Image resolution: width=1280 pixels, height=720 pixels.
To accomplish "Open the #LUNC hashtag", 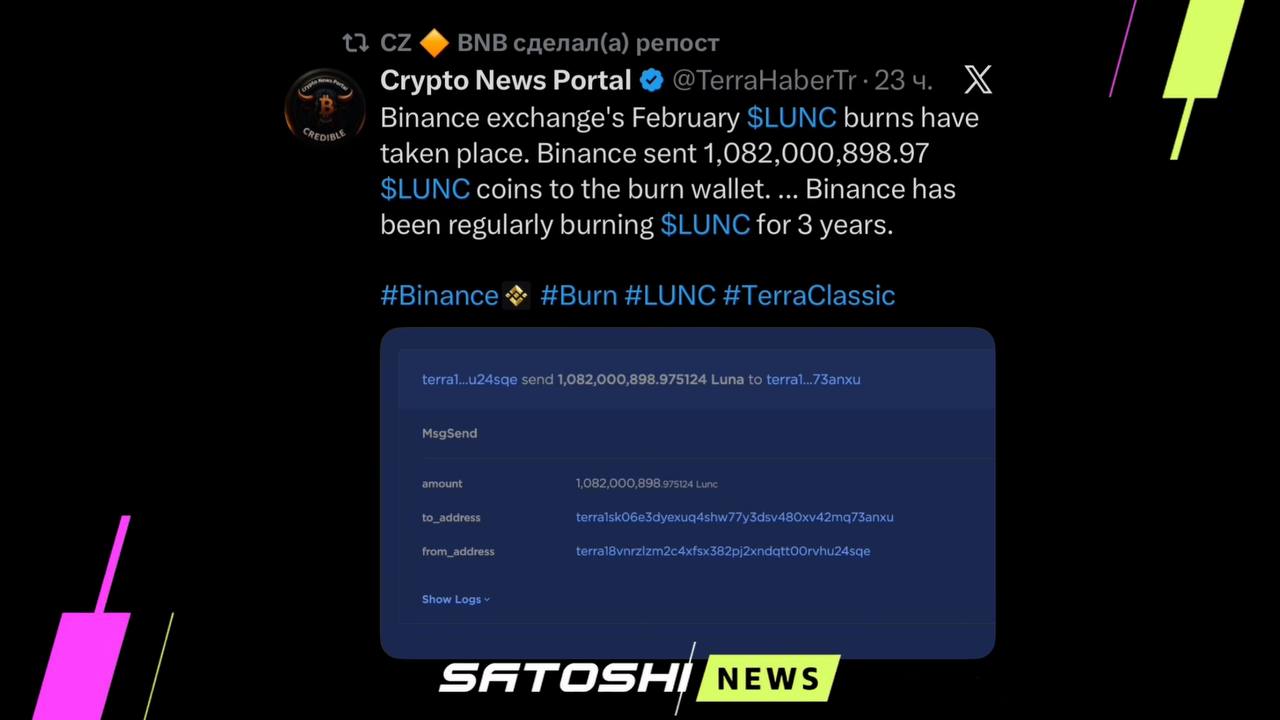I will (x=670, y=296).
